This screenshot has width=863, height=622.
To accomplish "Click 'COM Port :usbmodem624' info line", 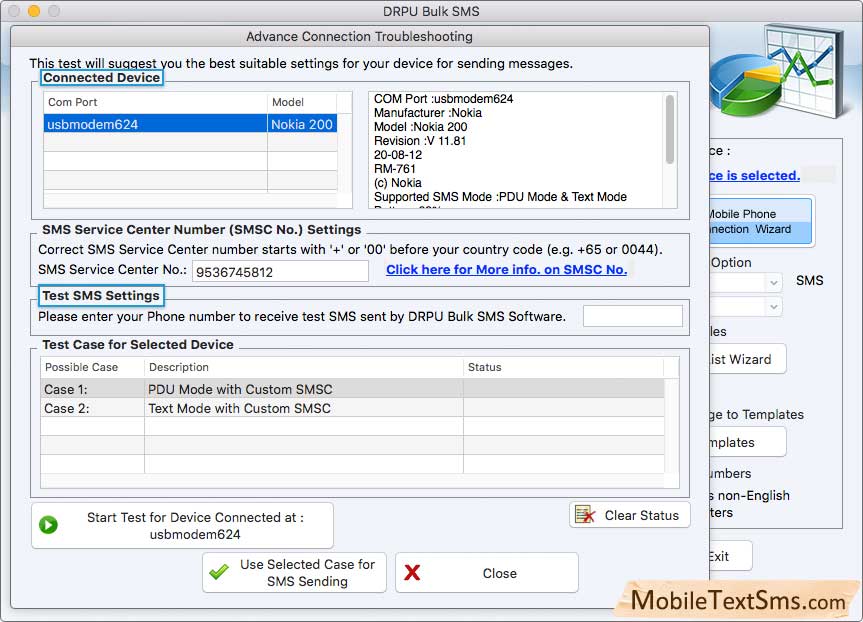I will (x=444, y=99).
